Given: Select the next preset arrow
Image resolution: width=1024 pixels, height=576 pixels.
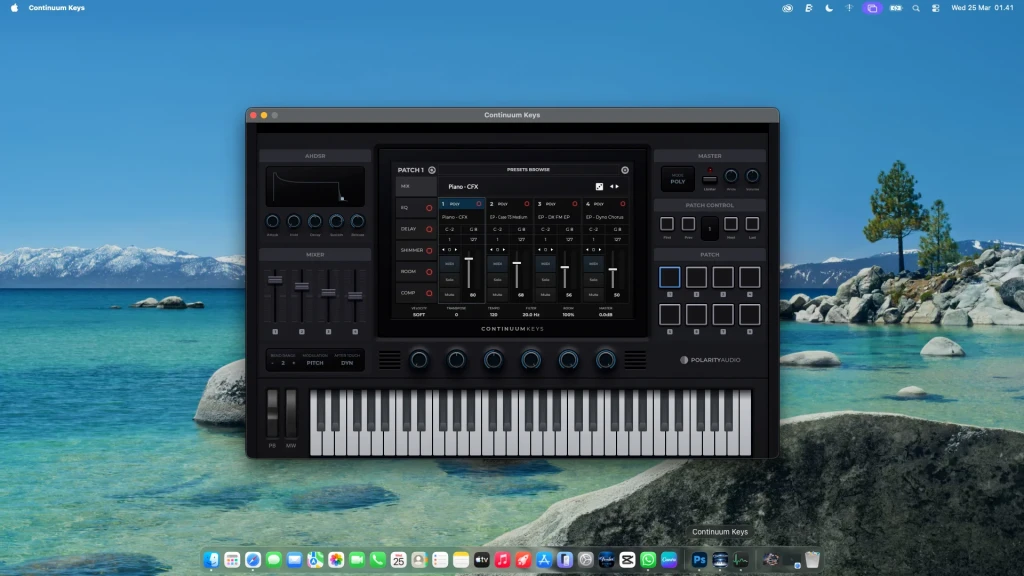Looking at the screenshot, I should click(x=617, y=186).
